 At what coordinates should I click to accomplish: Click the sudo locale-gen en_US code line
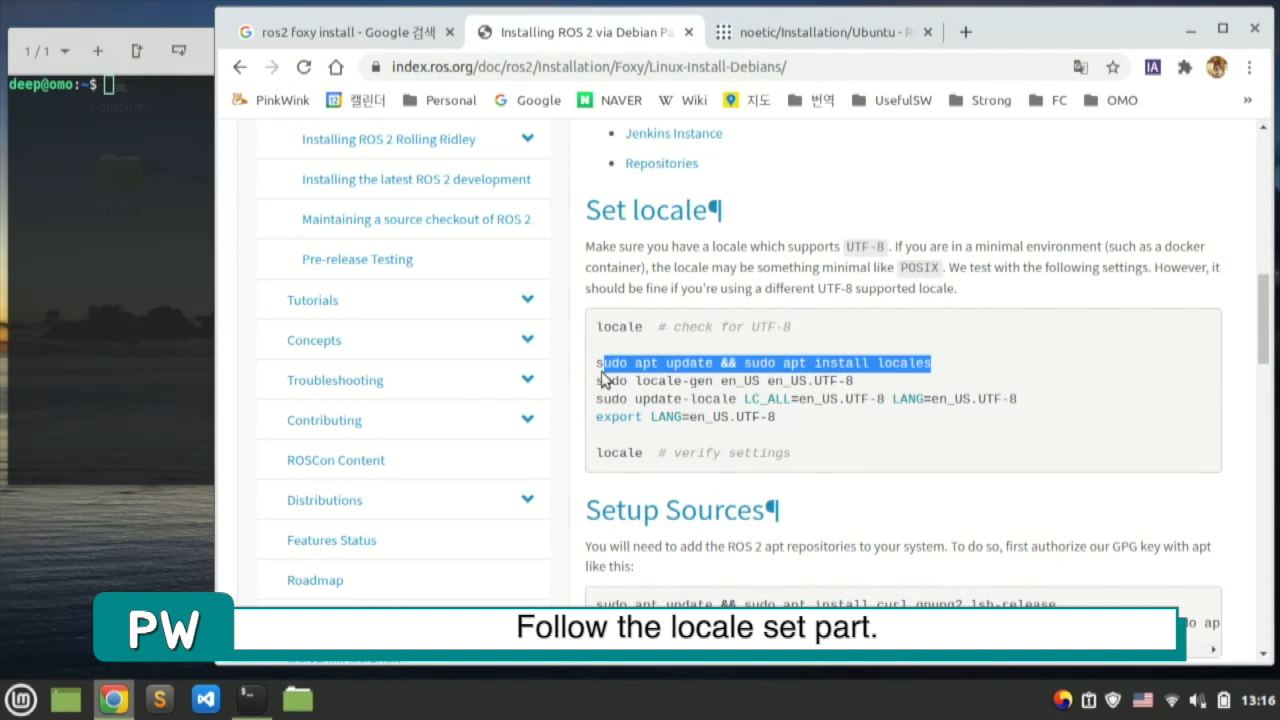724,381
